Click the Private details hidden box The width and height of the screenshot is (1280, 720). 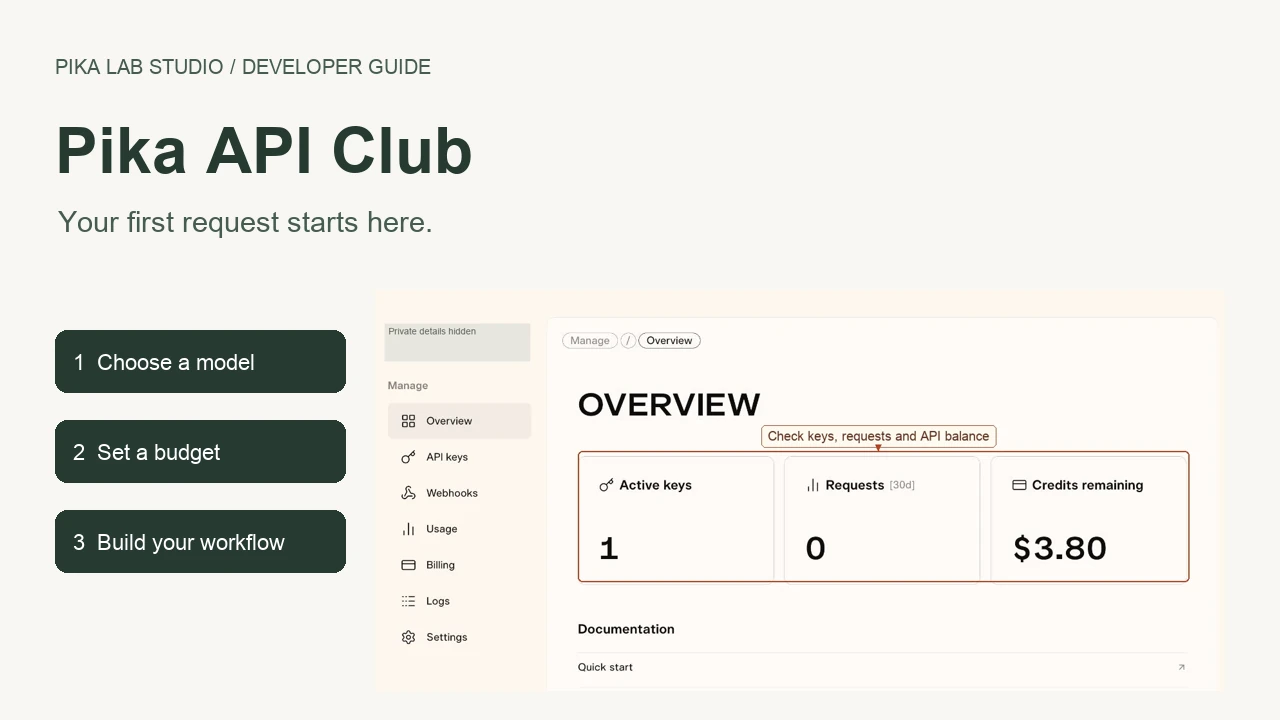tap(457, 342)
